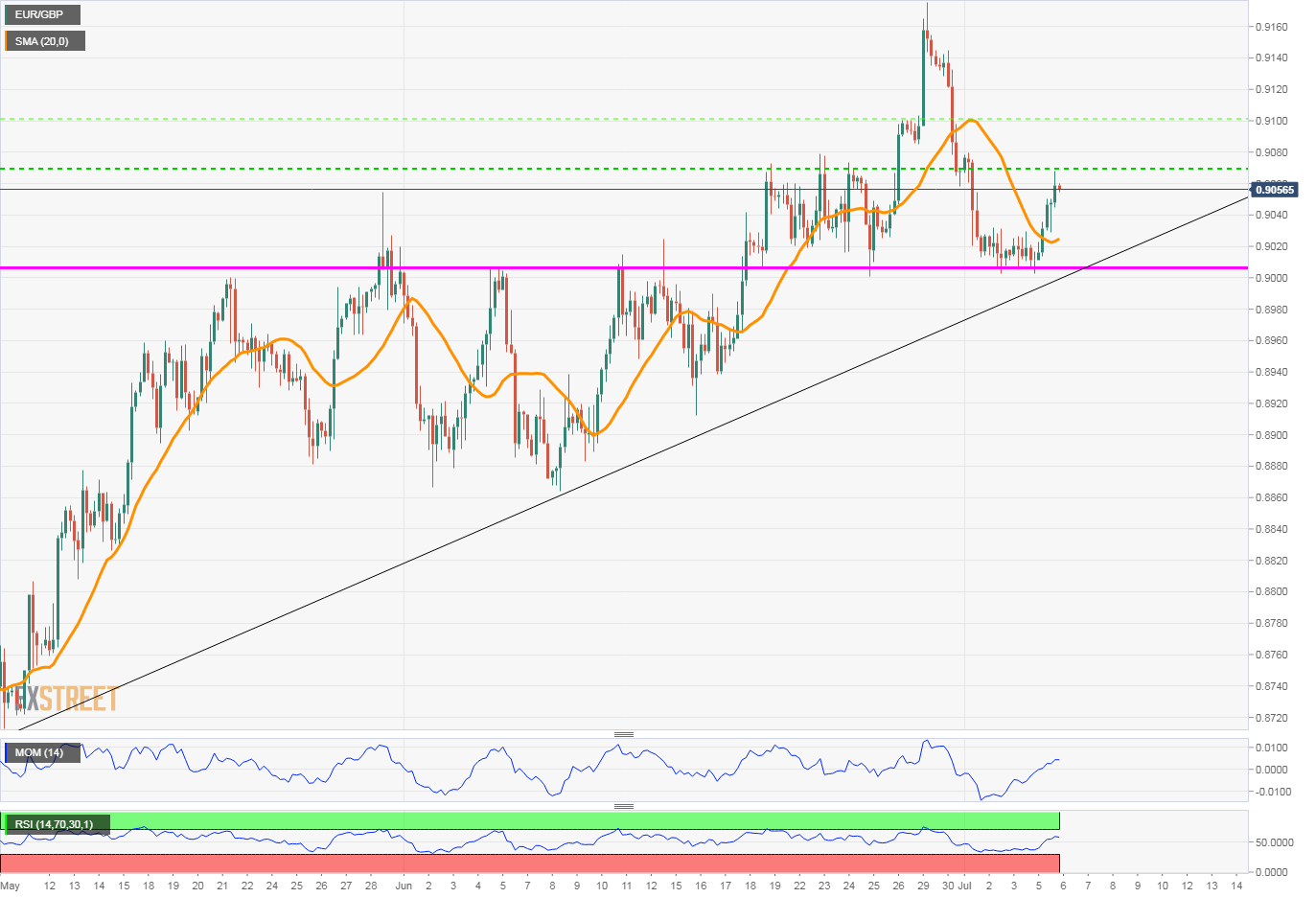Click the 30 date label on time axis
1316x898 pixels.
point(948,886)
